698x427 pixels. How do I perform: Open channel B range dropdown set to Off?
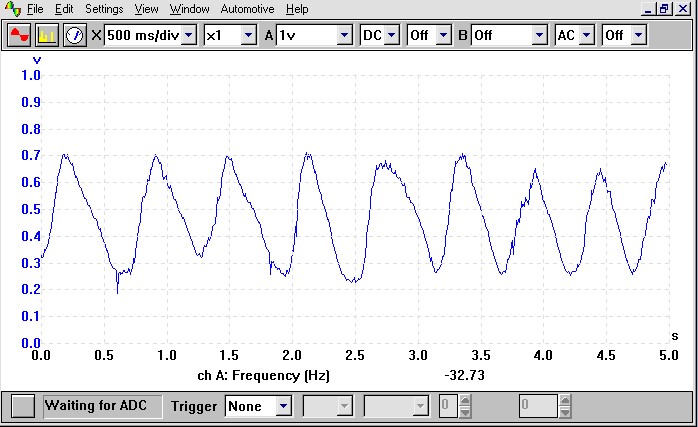pos(539,35)
